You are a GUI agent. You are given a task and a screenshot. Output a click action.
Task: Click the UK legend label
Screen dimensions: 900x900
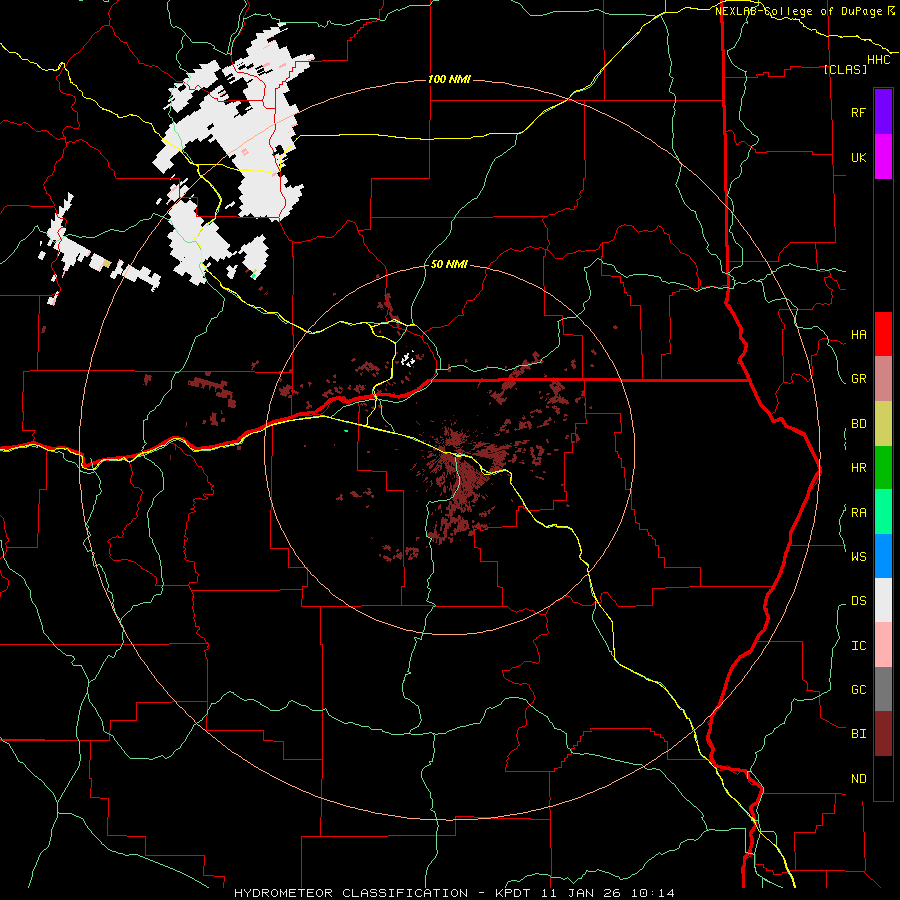[858, 157]
